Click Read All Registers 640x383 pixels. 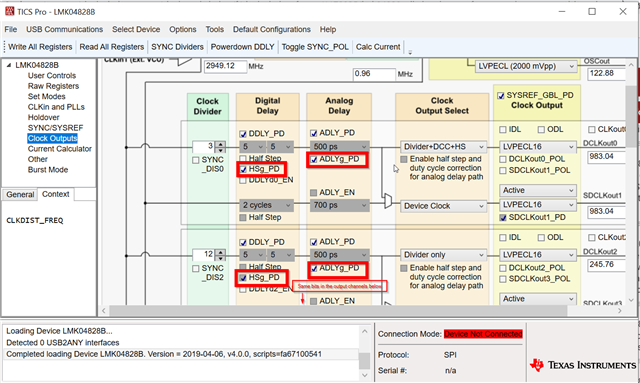click(111, 47)
